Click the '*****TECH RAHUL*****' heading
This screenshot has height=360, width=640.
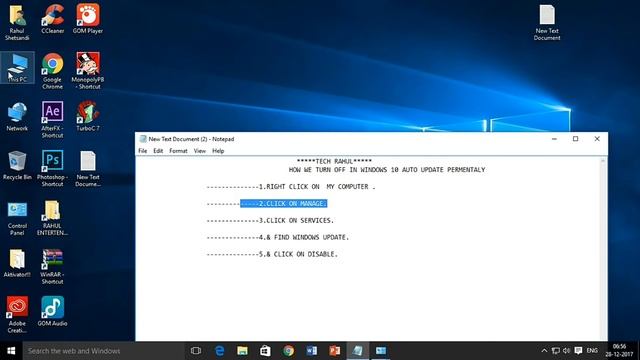click(334, 161)
